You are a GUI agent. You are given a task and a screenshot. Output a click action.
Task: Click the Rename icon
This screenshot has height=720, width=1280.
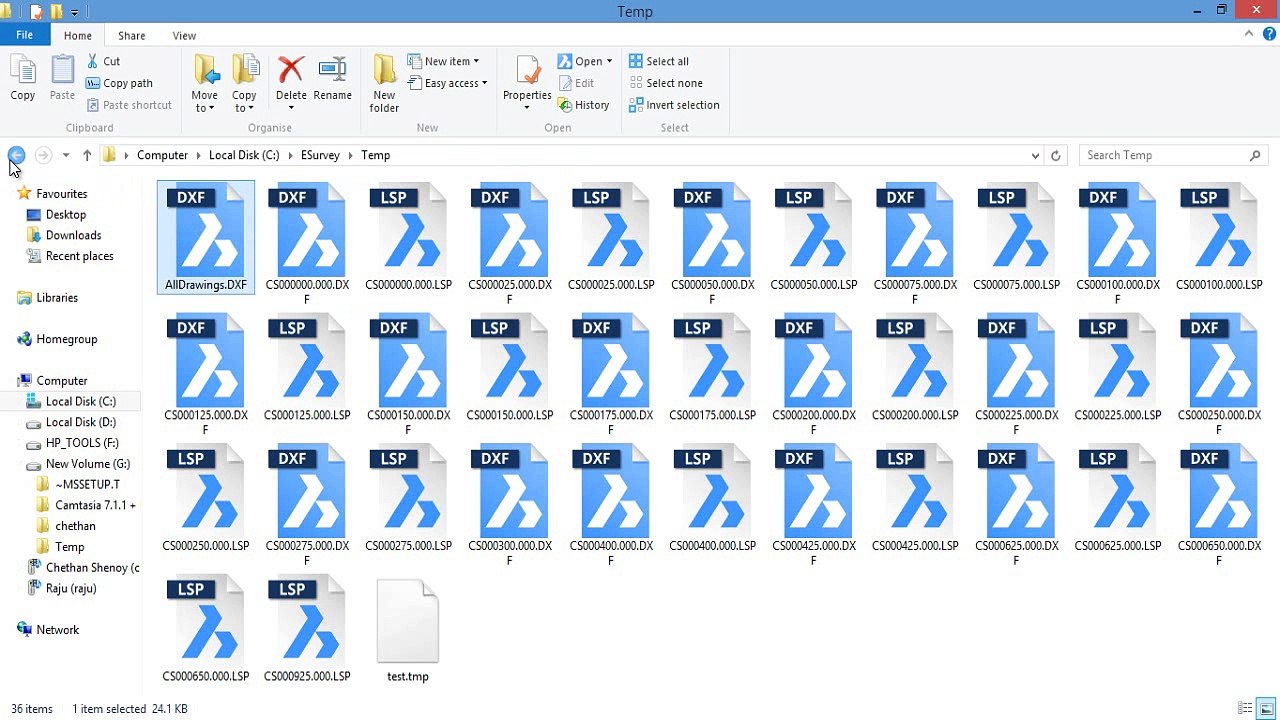332,80
